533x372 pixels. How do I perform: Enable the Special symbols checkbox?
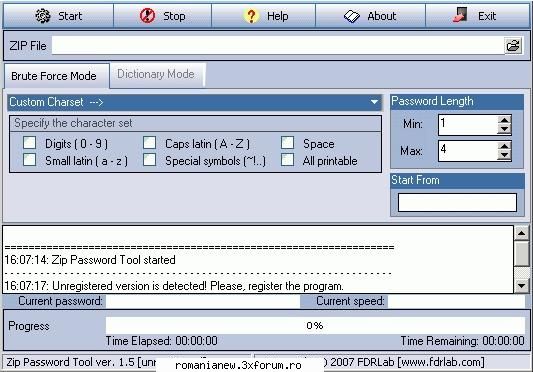pyautogui.click(x=150, y=159)
